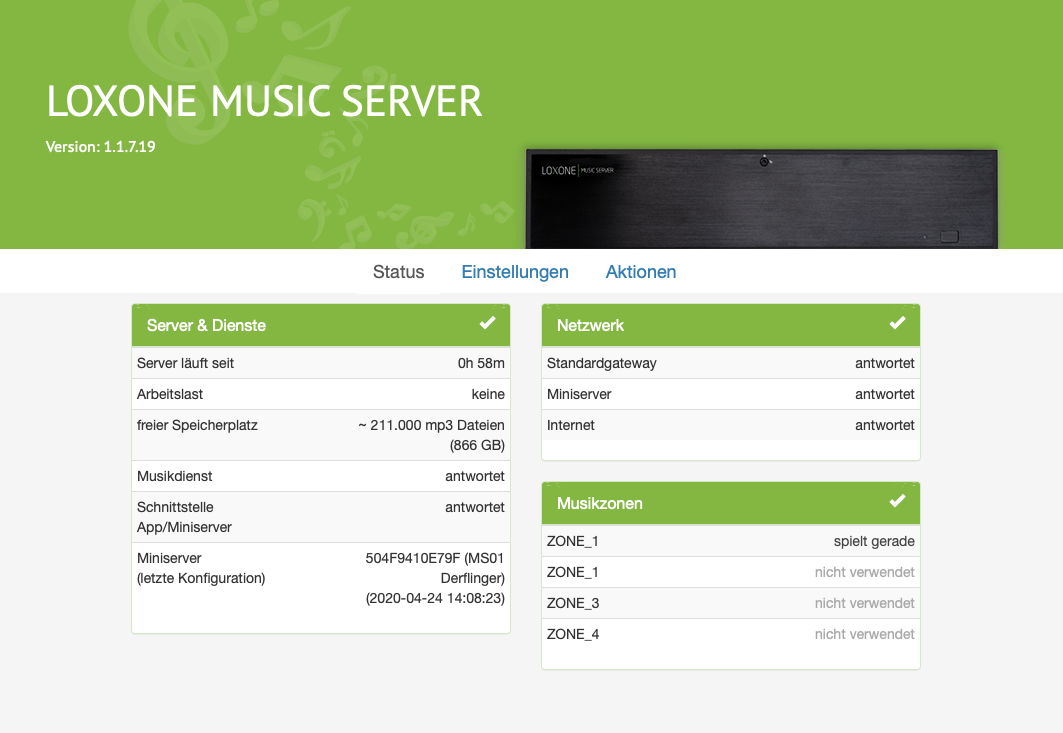Select the Schnittstelle 'antwortet' status

pyautogui.click(x=475, y=508)
